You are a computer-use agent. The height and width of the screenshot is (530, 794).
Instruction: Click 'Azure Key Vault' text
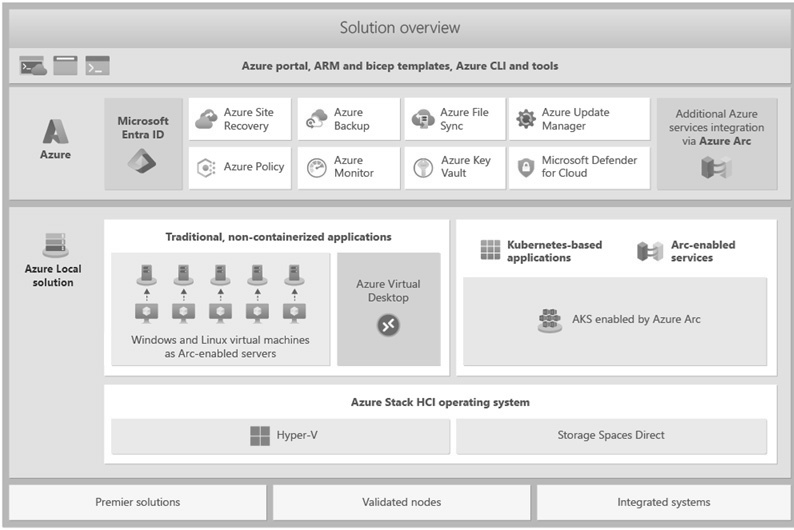point(465,167)
